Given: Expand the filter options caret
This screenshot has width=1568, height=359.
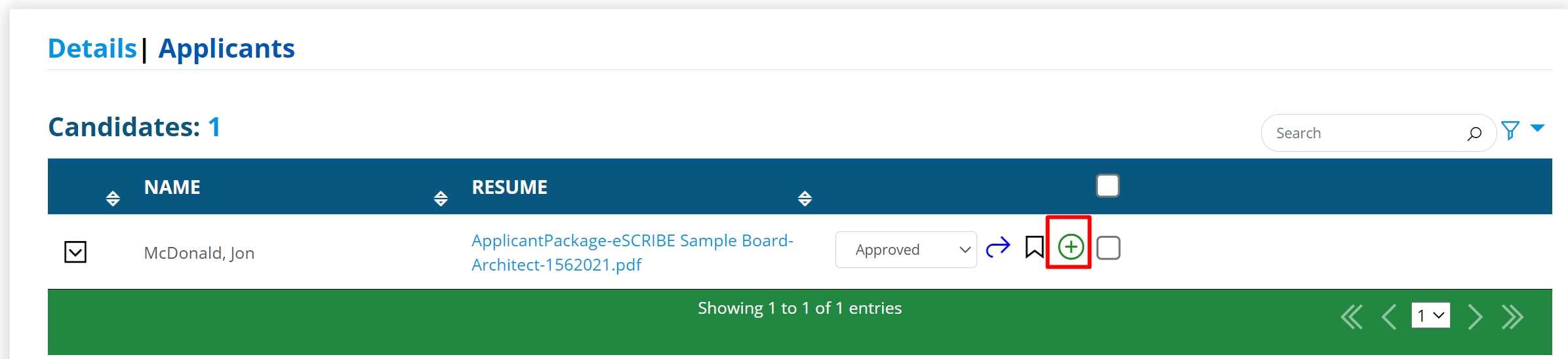Looking at the screenshot, I should pyautogui.click(x=1537, y=128).
